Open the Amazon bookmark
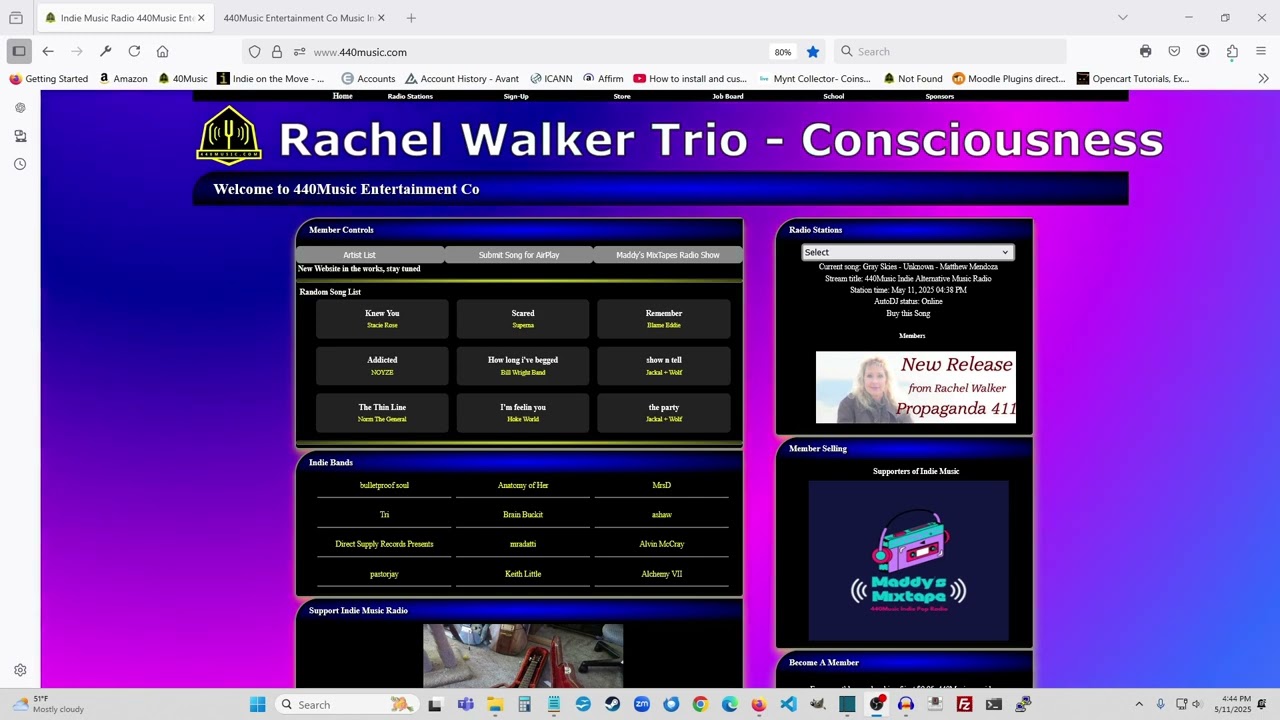Image resolution: width=1280 pixels, height=720 pixels. coord(123,78)
